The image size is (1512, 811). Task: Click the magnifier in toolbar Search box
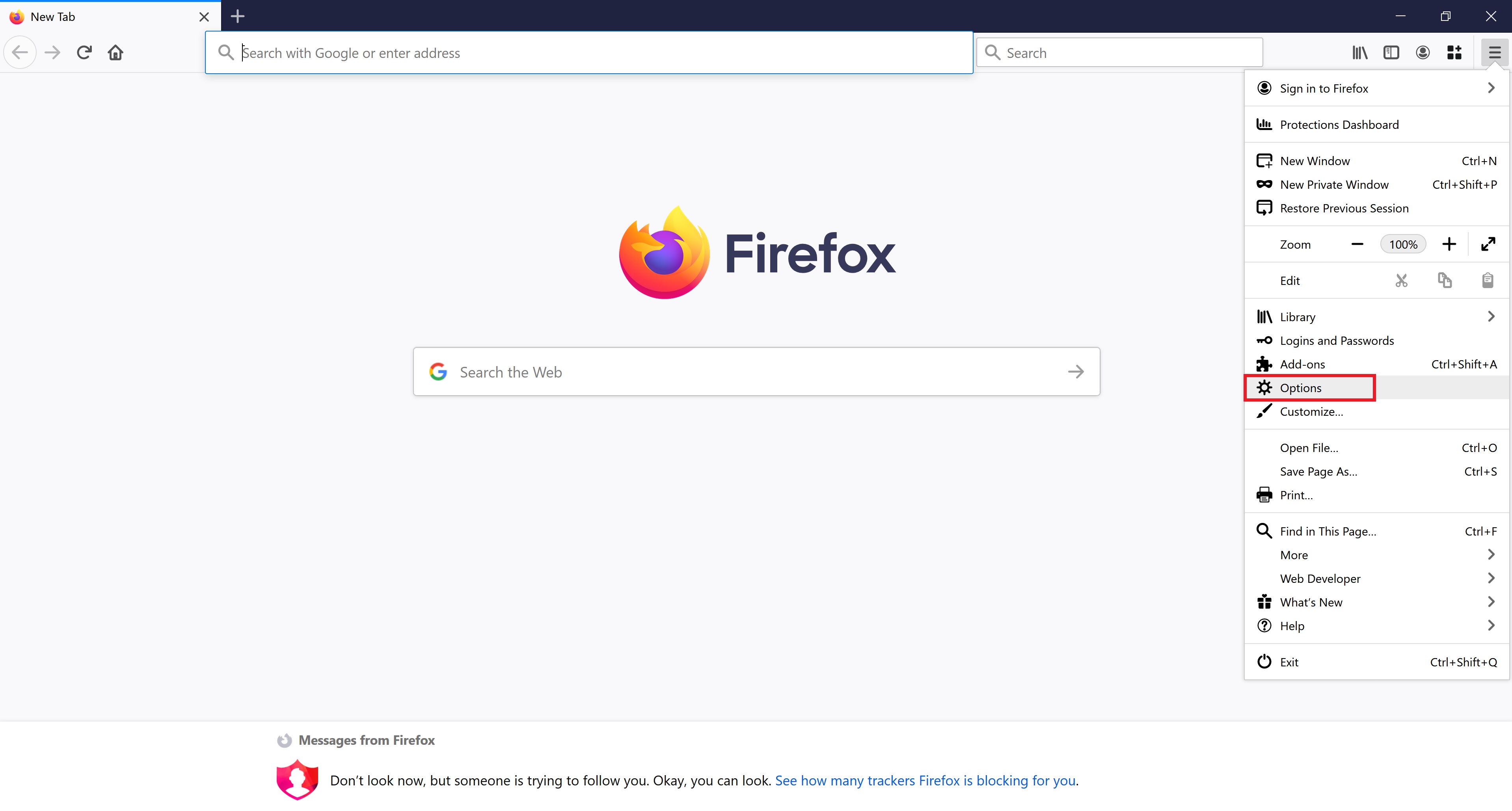[x=992, y=53]
